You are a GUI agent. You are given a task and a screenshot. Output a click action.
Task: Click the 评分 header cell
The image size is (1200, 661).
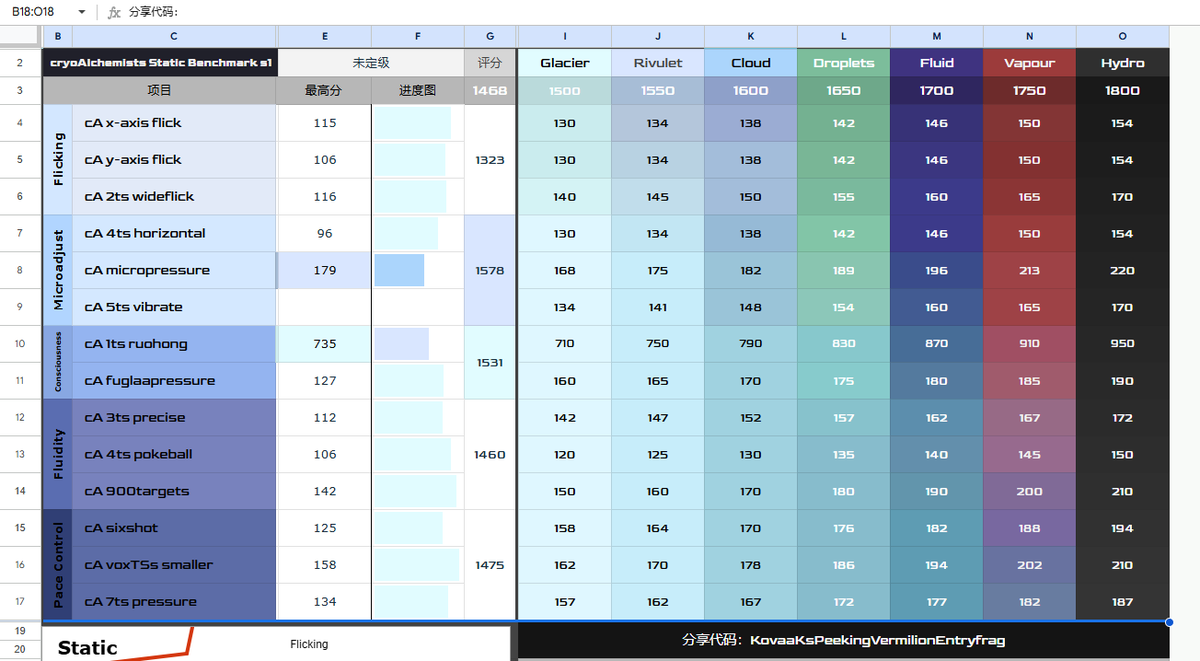[x=490, y=62]
